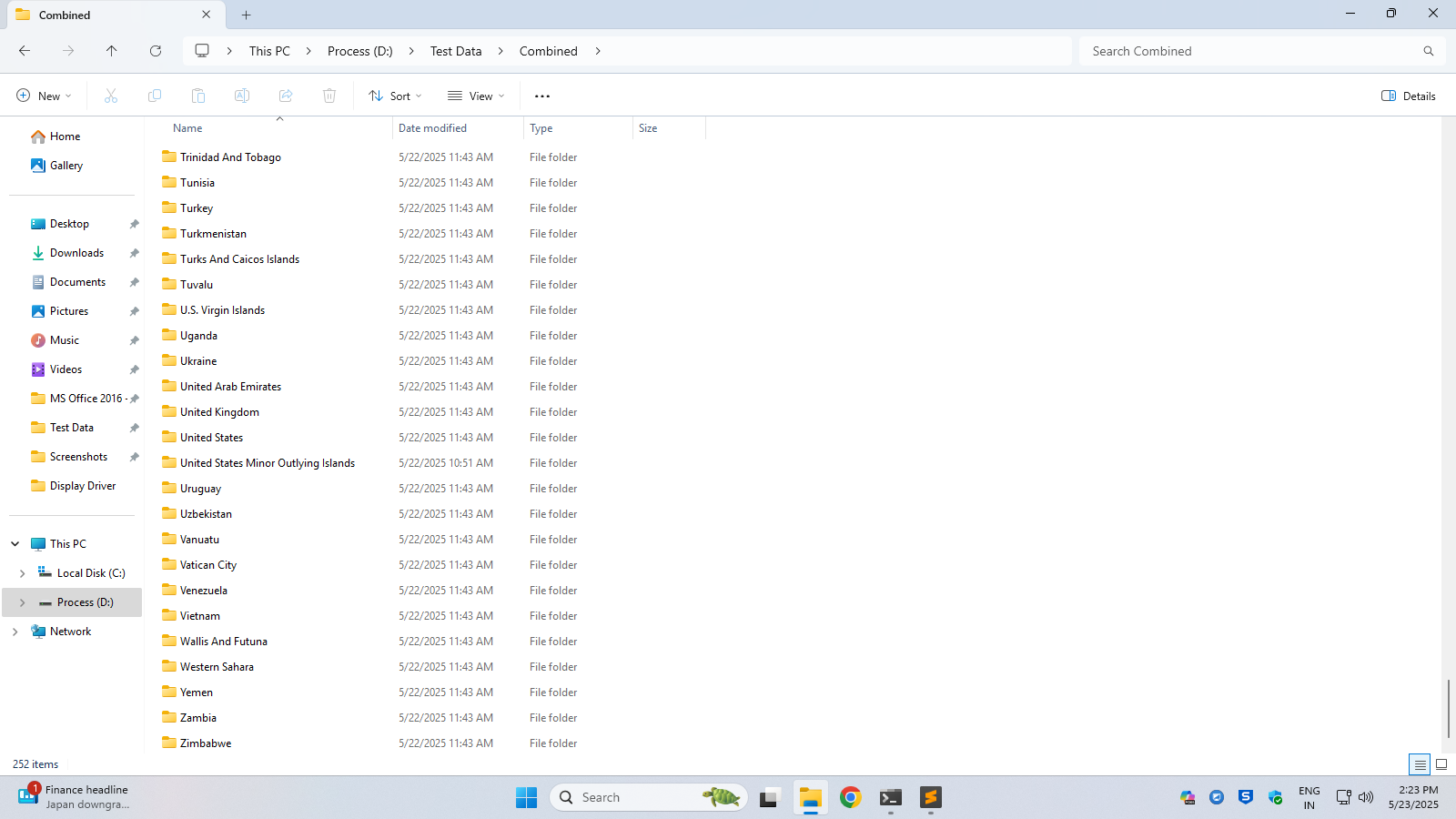Image resolution: width=1456 pixels, height=819 pixels.
Task: Open the See more ellipsis menu
Action: tap(542, 96)
